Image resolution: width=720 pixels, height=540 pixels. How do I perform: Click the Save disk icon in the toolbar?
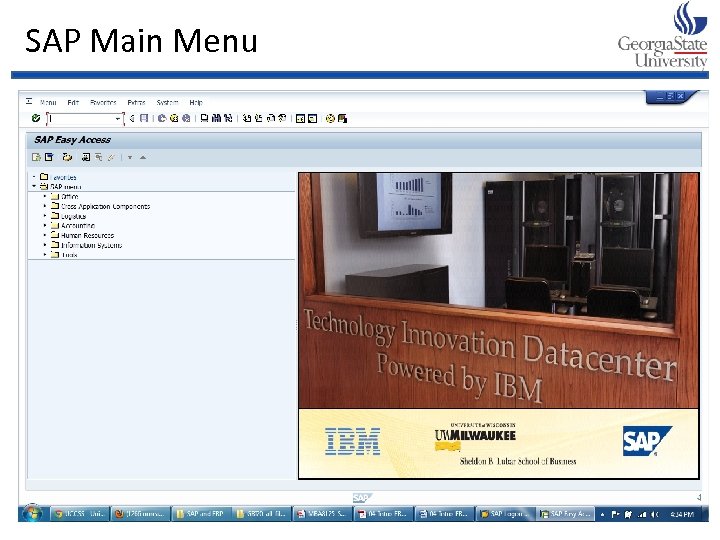coord(144,118)
